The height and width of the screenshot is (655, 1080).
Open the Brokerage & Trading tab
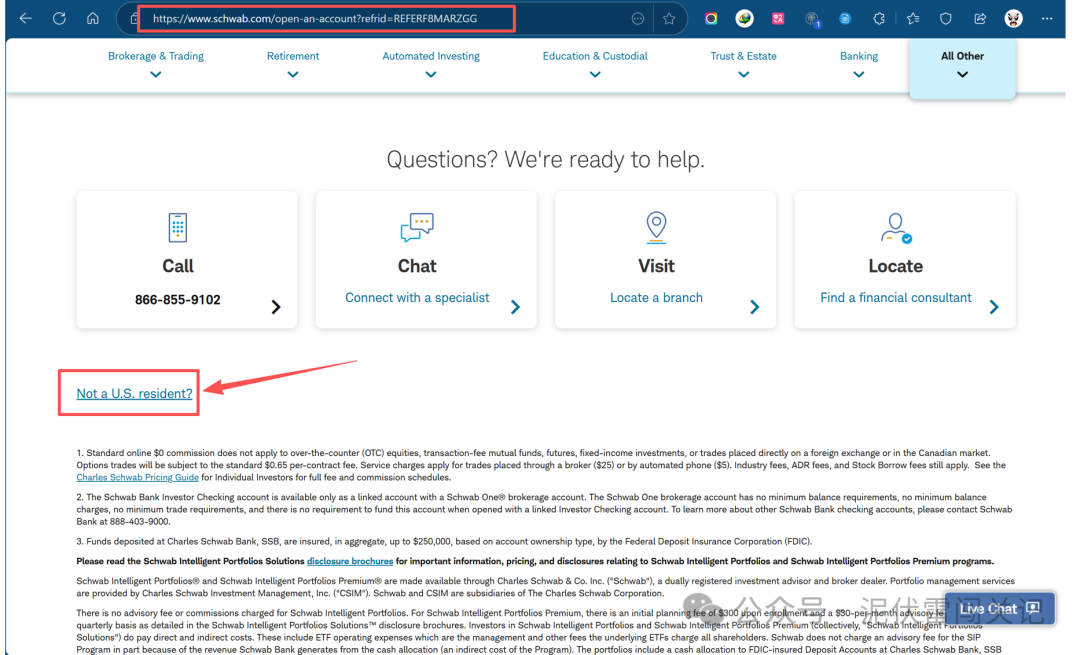pos(156,56)
